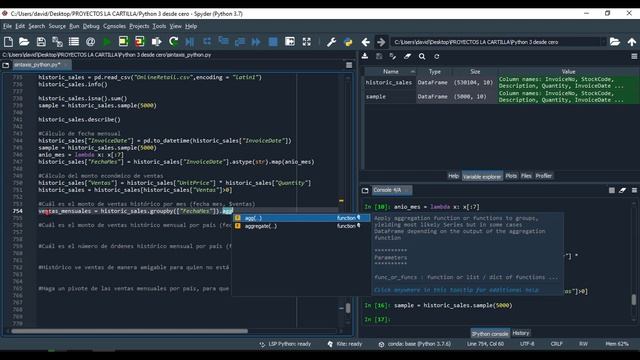The image size is (640, 360).
Task: Click the New file icon
Action: (8, 42)
